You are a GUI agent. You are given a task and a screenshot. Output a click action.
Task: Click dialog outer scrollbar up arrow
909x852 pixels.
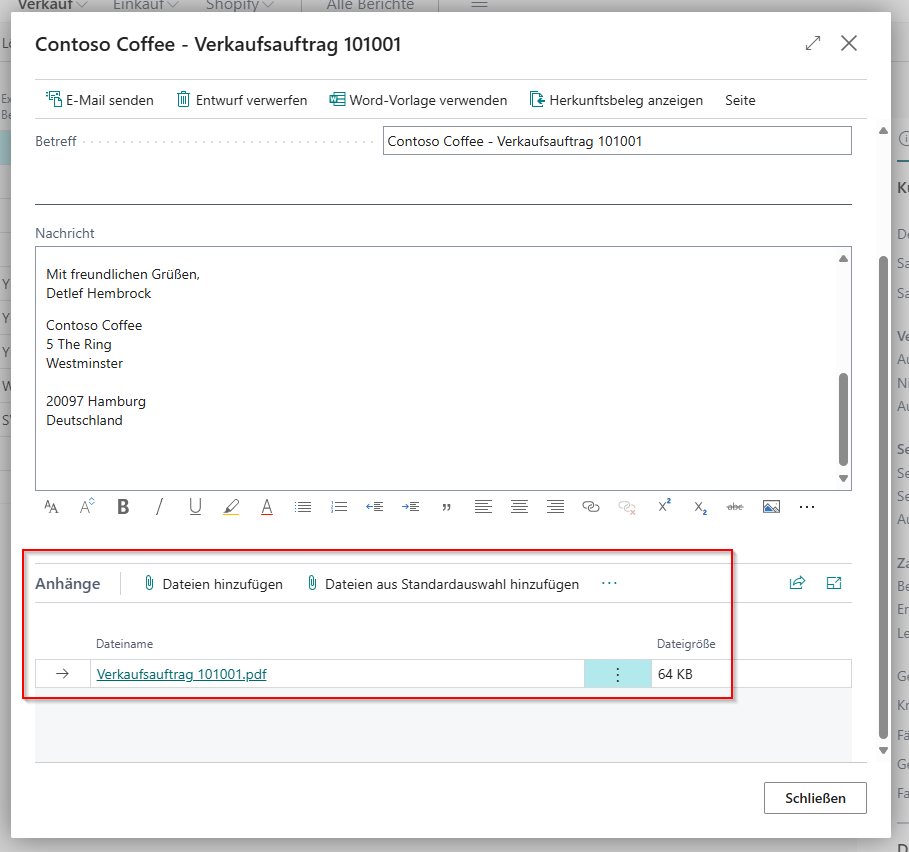coord(883,130)
